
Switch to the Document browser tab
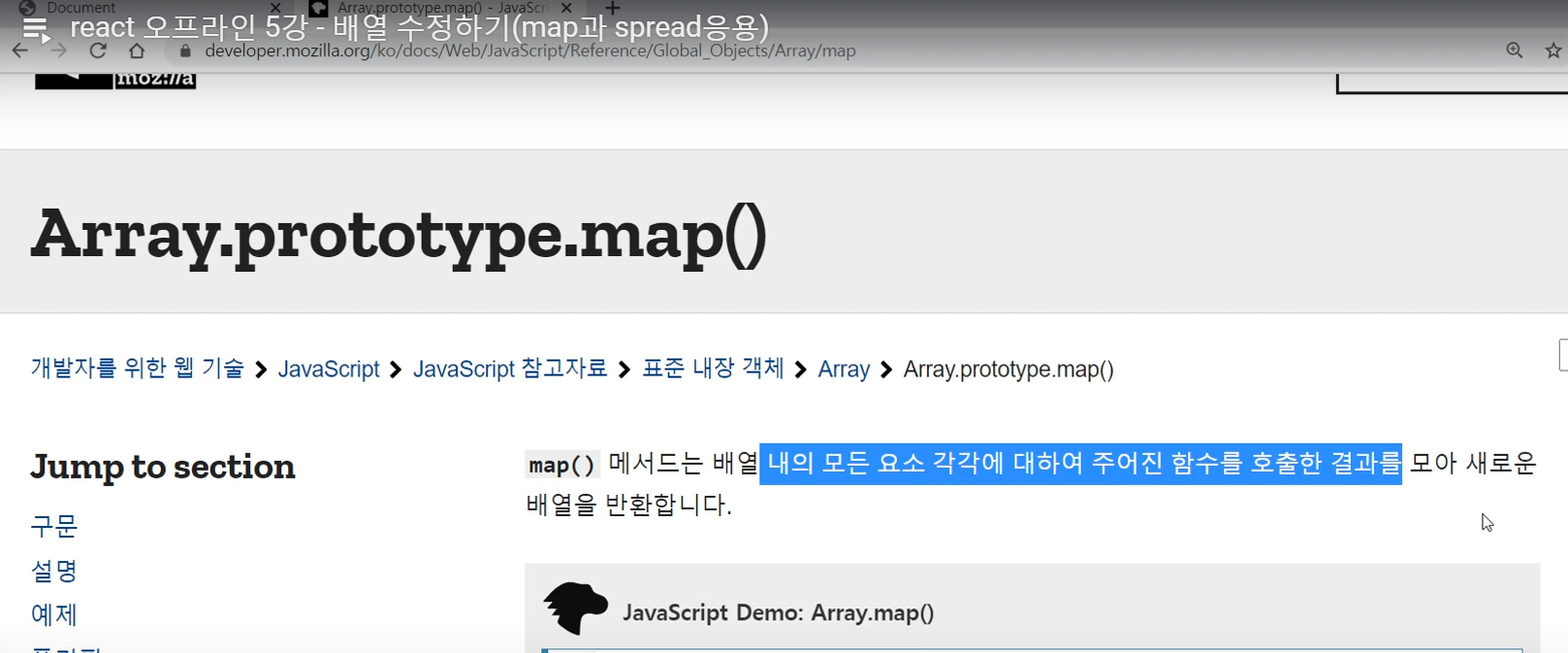pos(81,8)
